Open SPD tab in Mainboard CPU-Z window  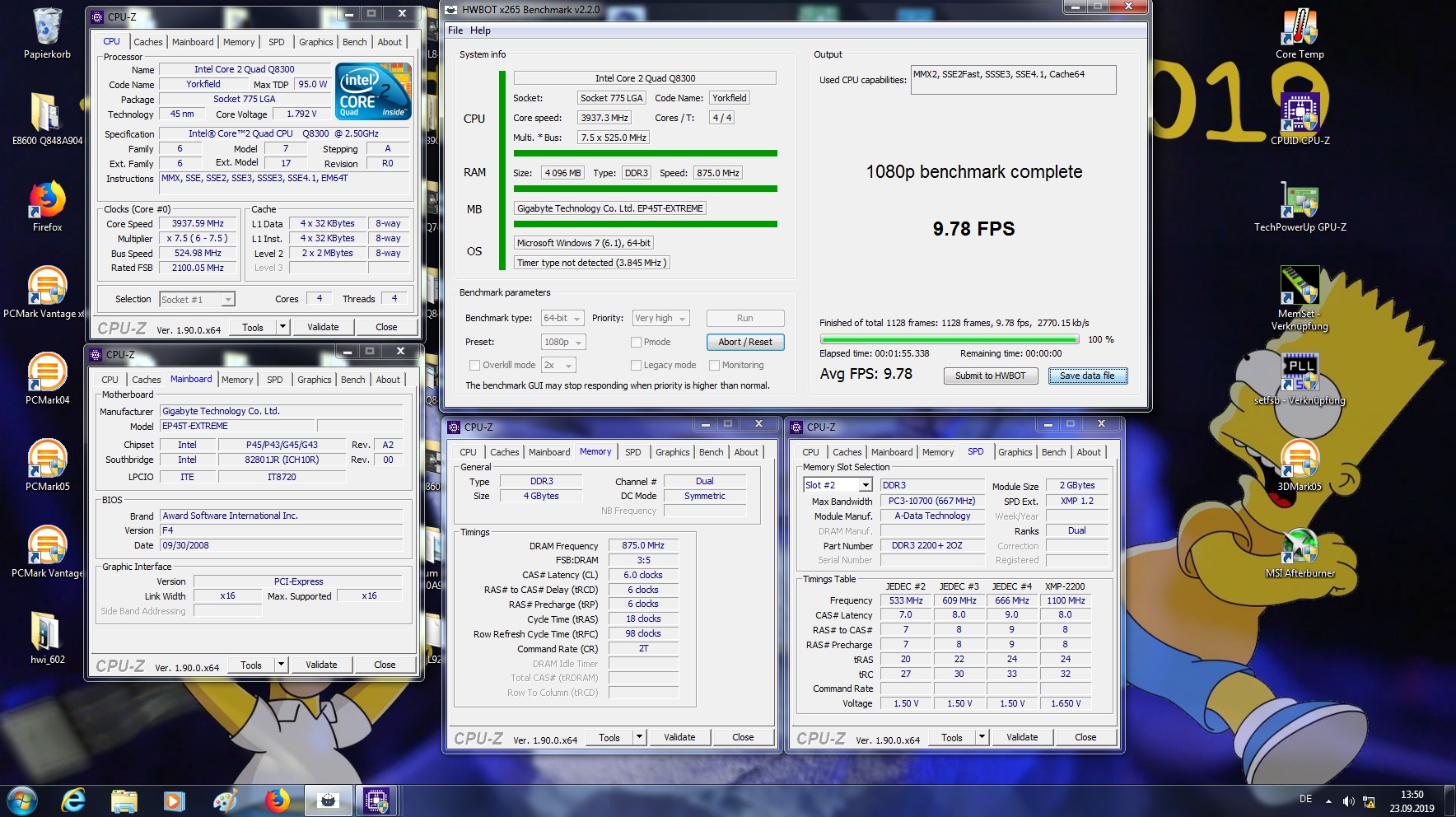pyautogui.click(x=275, y=380)
